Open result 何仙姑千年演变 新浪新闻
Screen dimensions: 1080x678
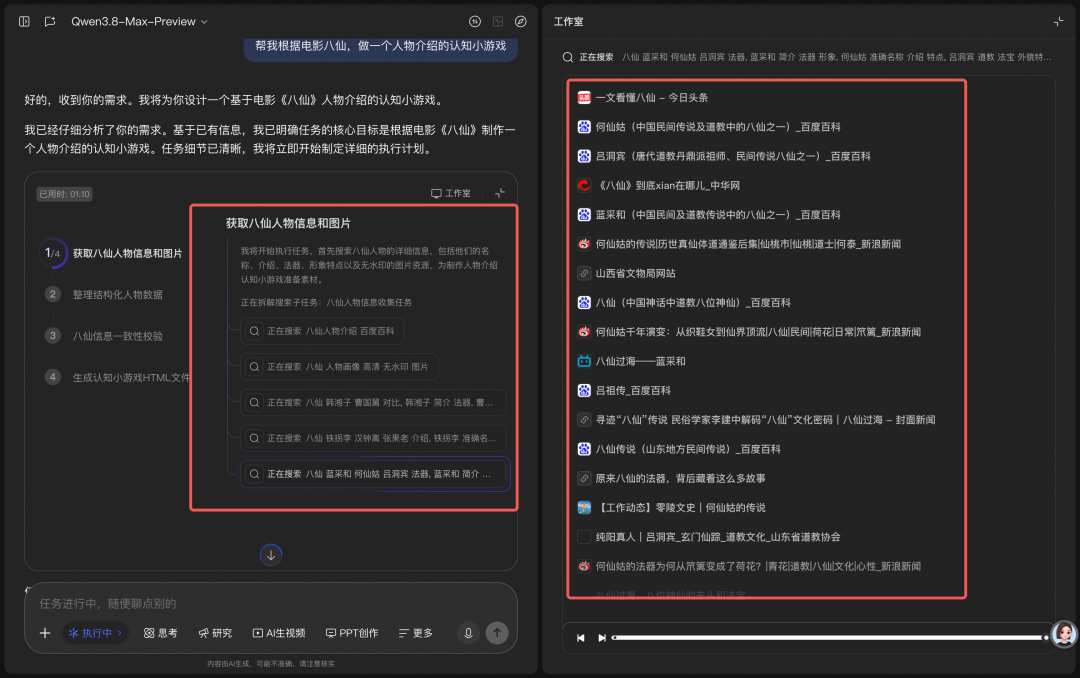(x=758, y=332)
